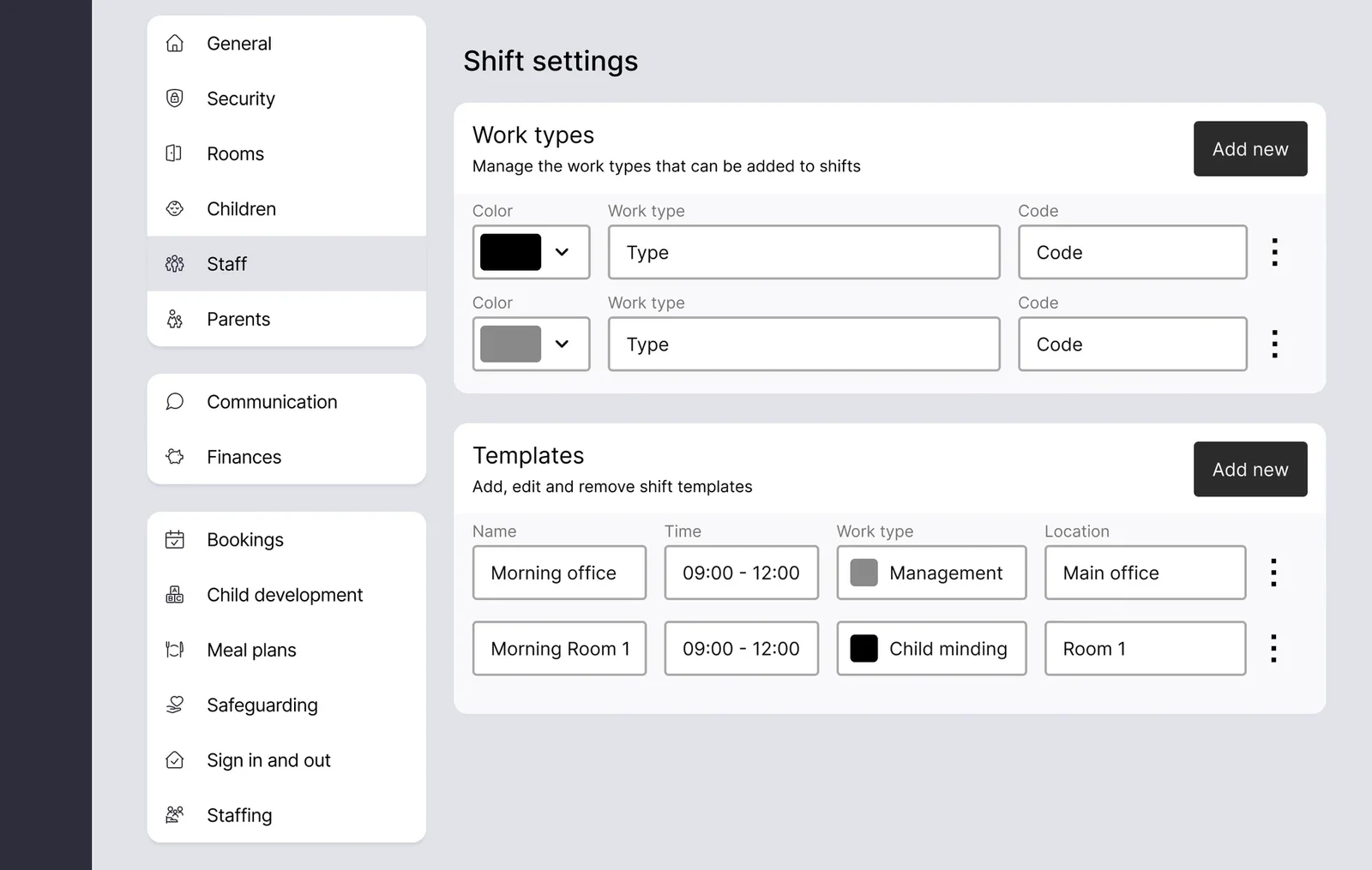Select the Children smiley icon
Screen dimensions: 1372x870
click(174, 208)
